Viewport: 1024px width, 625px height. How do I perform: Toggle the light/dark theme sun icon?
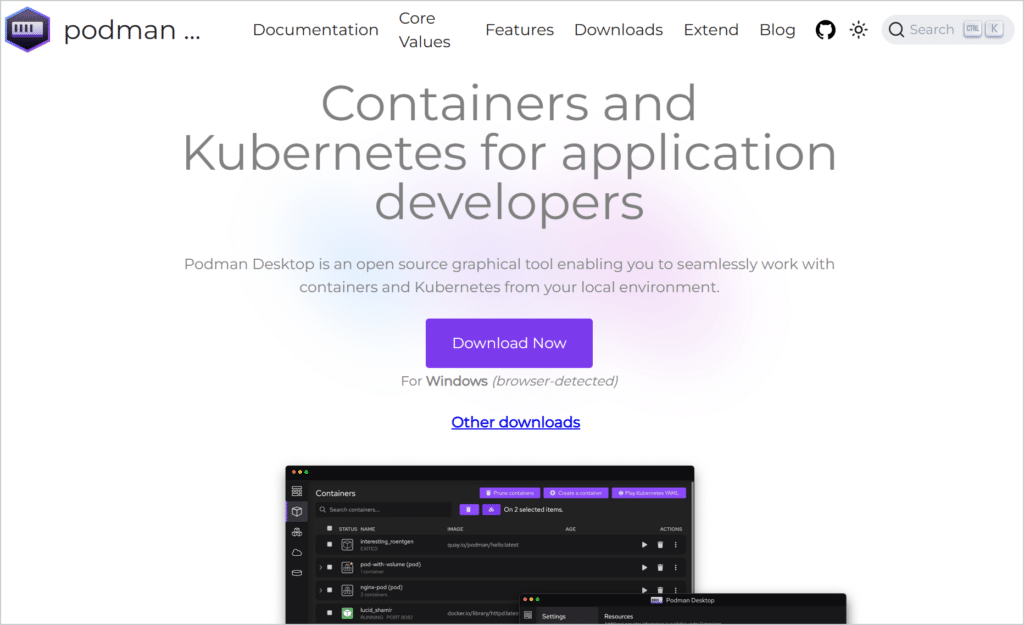(858, 30)
